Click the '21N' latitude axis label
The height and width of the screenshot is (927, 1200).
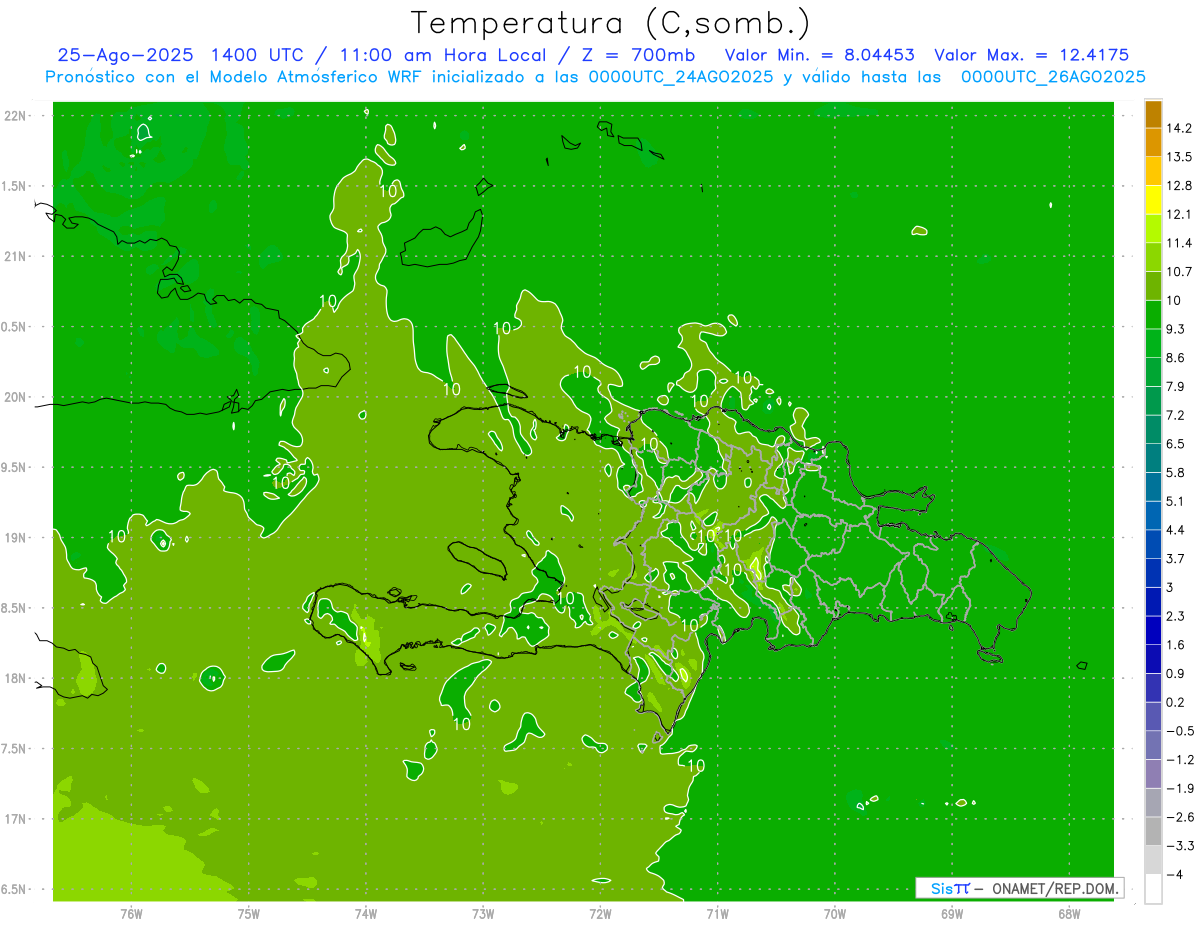point(15,256)
